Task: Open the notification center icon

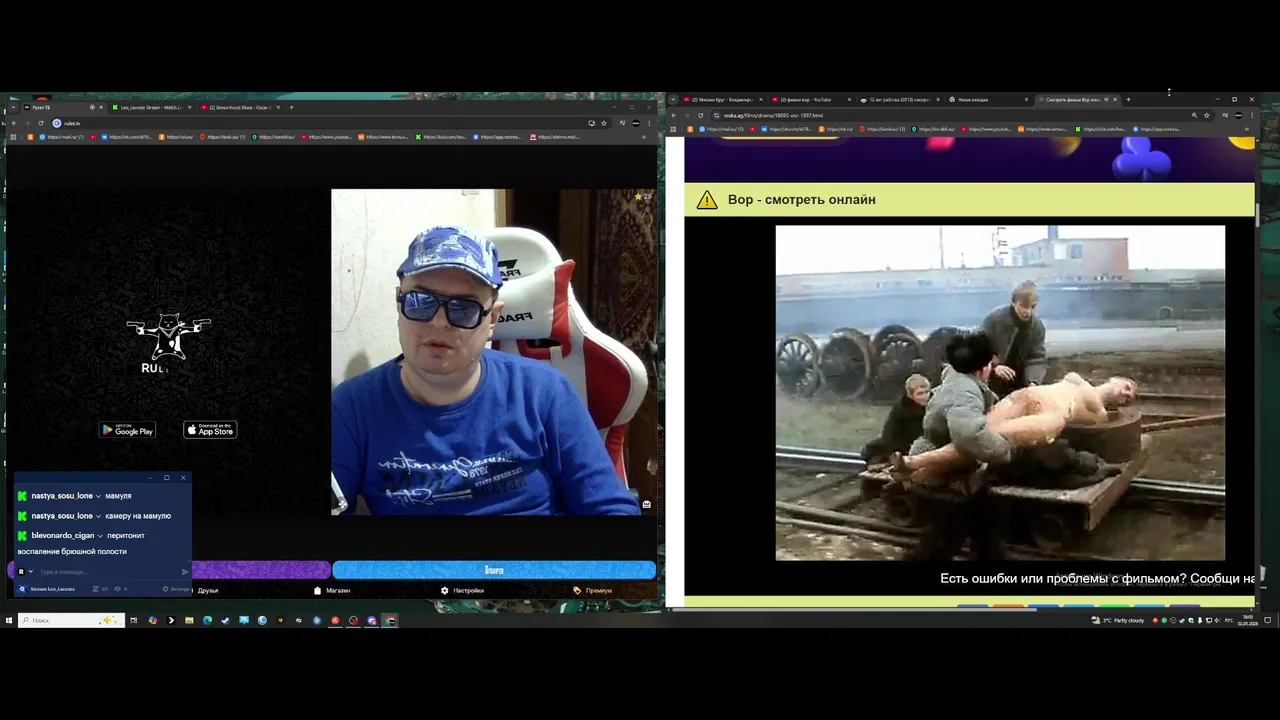Action: [1268, 620]
